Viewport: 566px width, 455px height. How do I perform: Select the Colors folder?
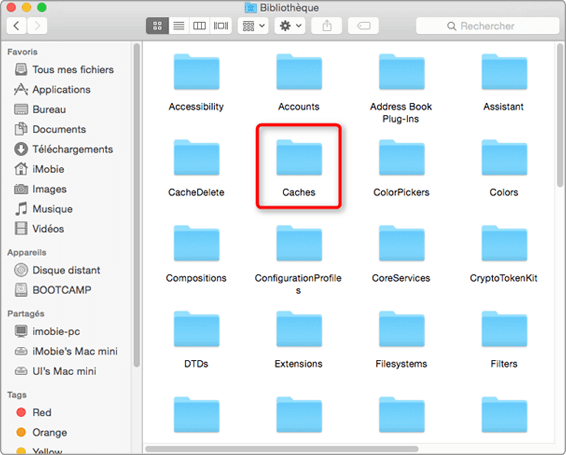[504, 168]
